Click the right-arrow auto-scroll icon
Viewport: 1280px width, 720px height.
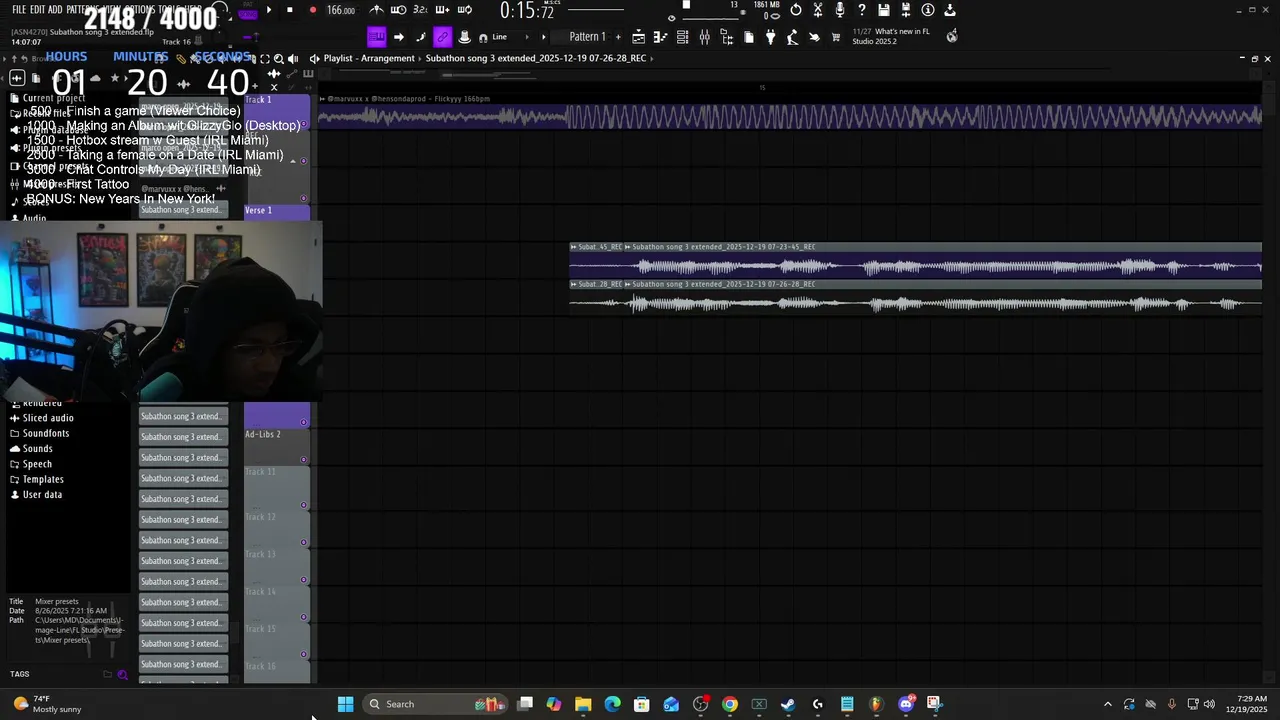coord(398,37)
